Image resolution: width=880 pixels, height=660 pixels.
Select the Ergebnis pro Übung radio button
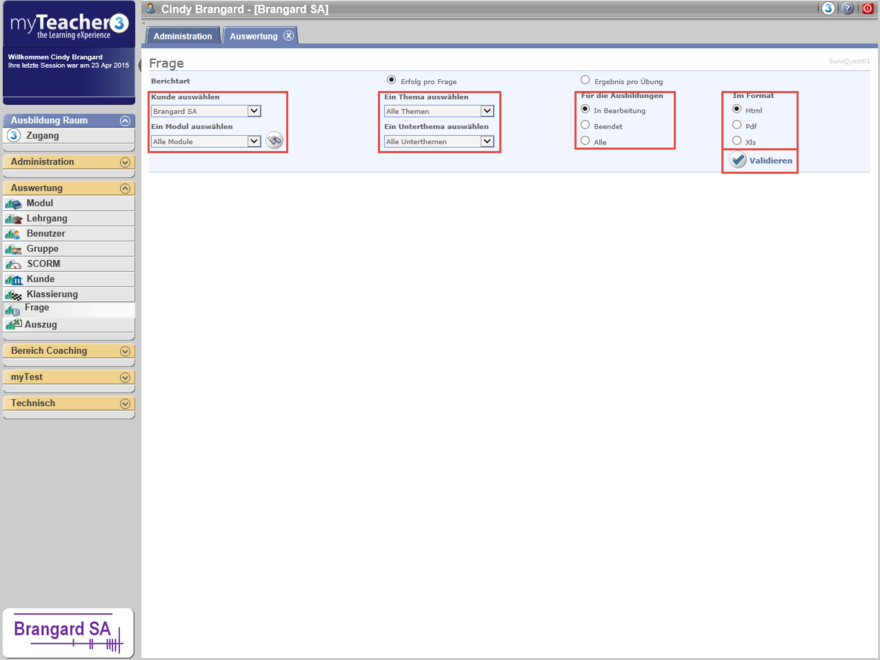coord(585,80)
